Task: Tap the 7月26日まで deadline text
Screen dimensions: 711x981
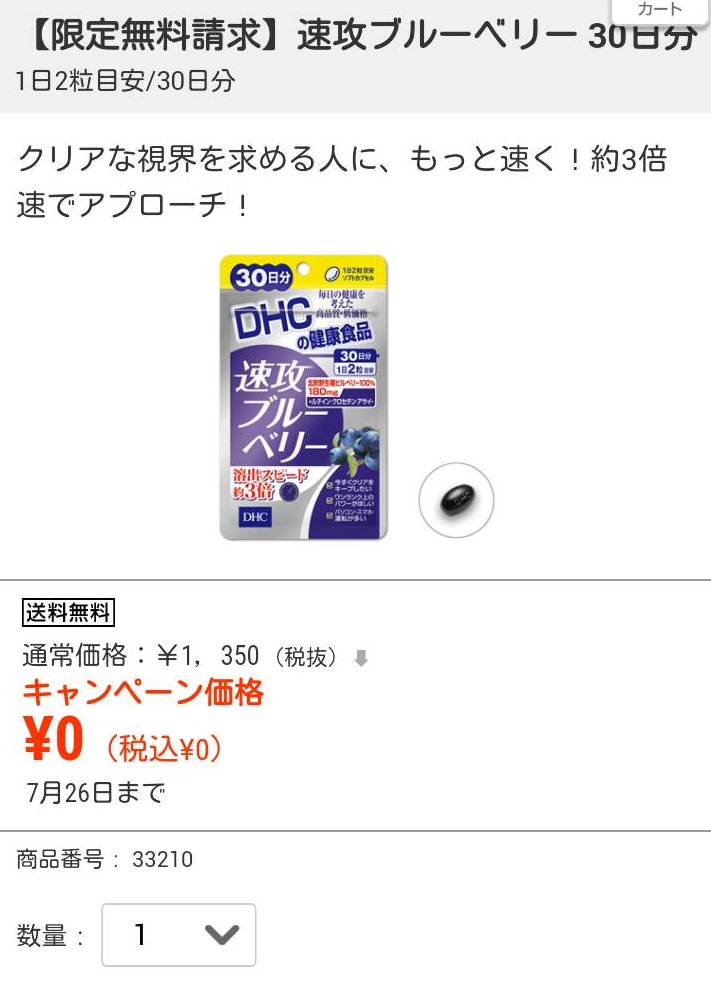Action: pos(96,792)
